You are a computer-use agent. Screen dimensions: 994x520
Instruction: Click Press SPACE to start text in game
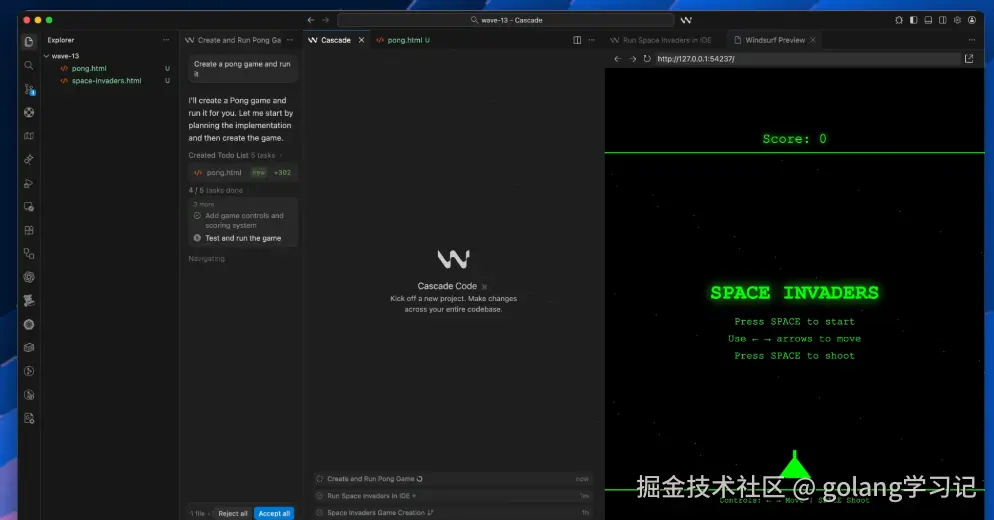(x=794, y=322)
